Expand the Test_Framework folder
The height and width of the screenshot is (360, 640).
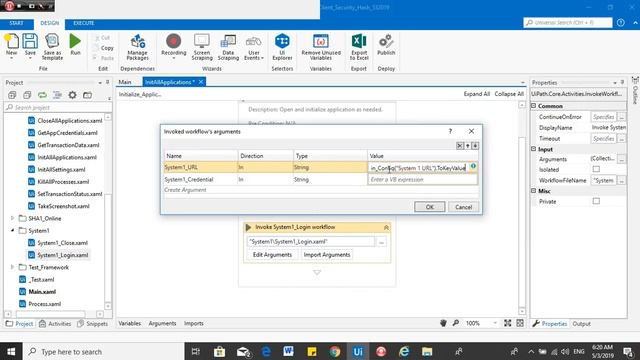[x=12, y=267]
